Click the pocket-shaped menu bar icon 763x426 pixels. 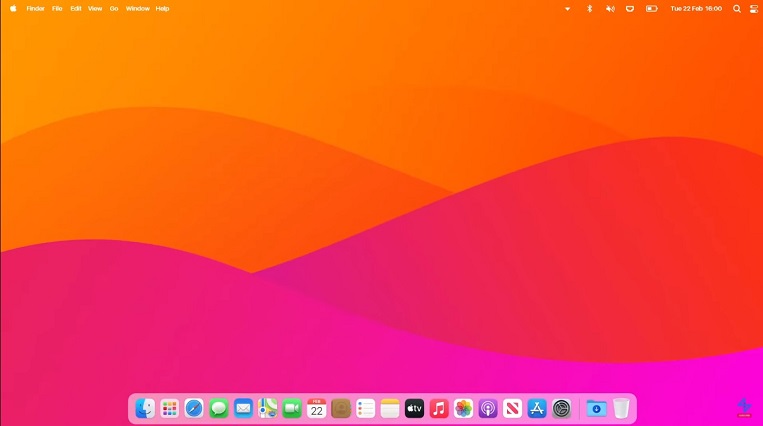[630, 8]
